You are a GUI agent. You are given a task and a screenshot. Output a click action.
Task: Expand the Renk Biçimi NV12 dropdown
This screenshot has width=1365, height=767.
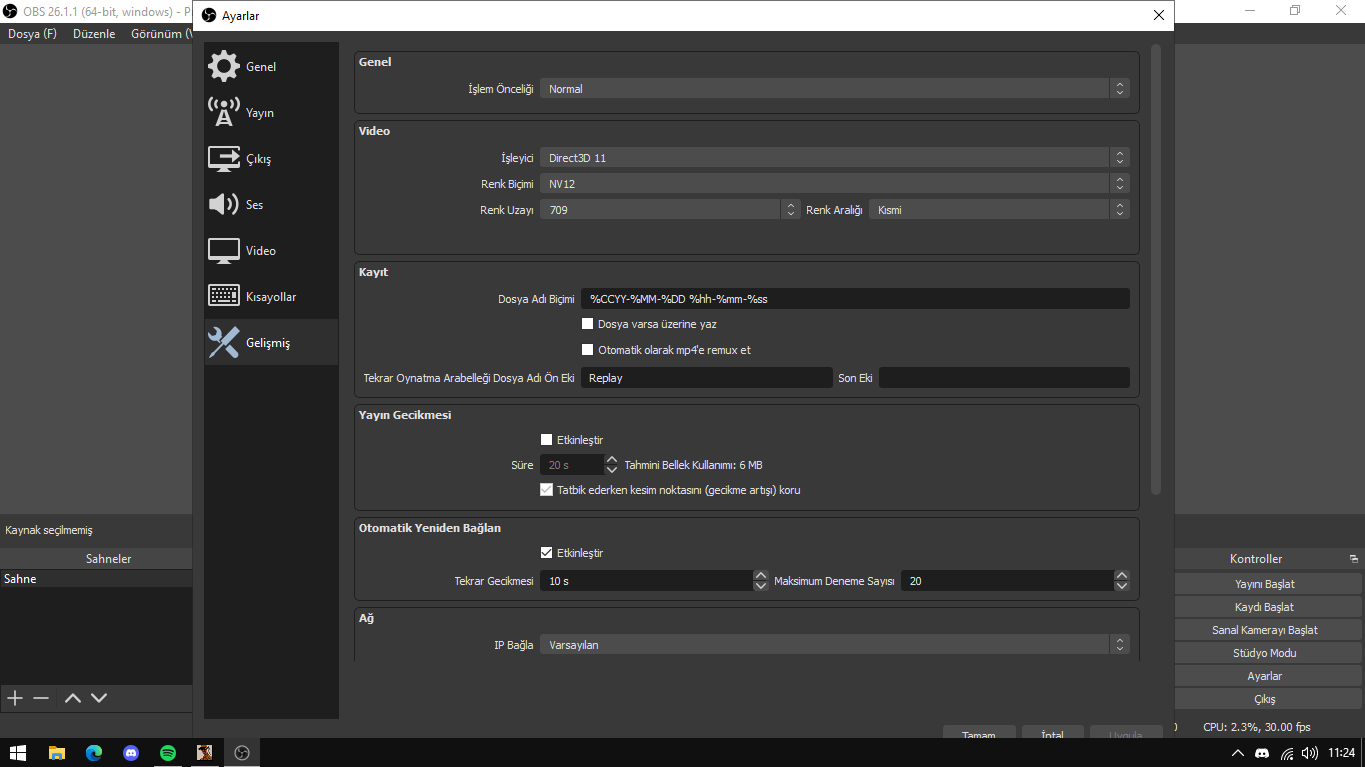834,184
